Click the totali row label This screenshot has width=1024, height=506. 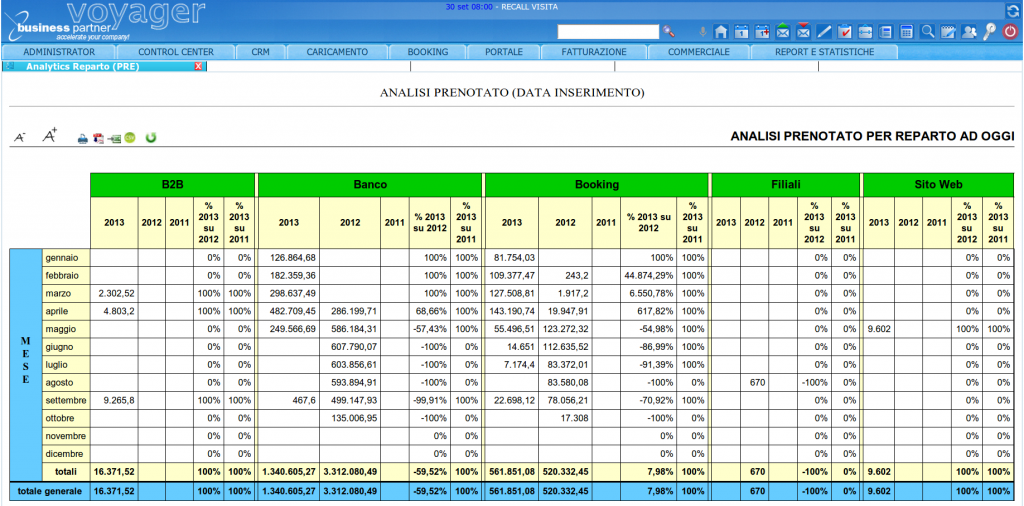point(65,471)
